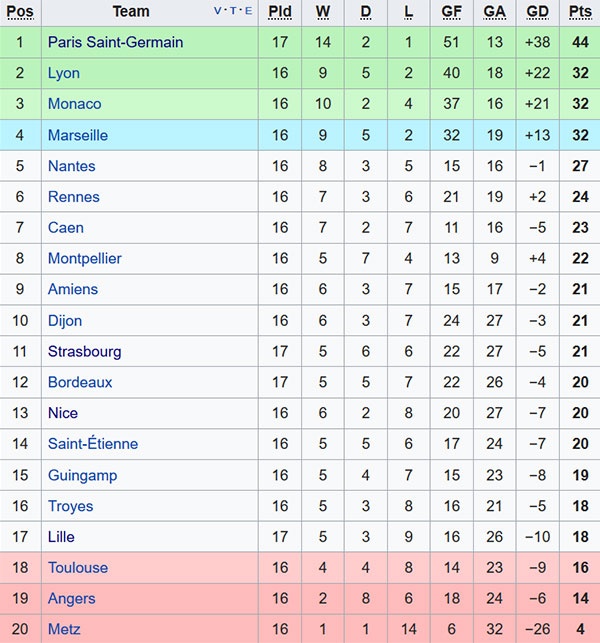Click the E (edit) template link

(x=248, y=12)
